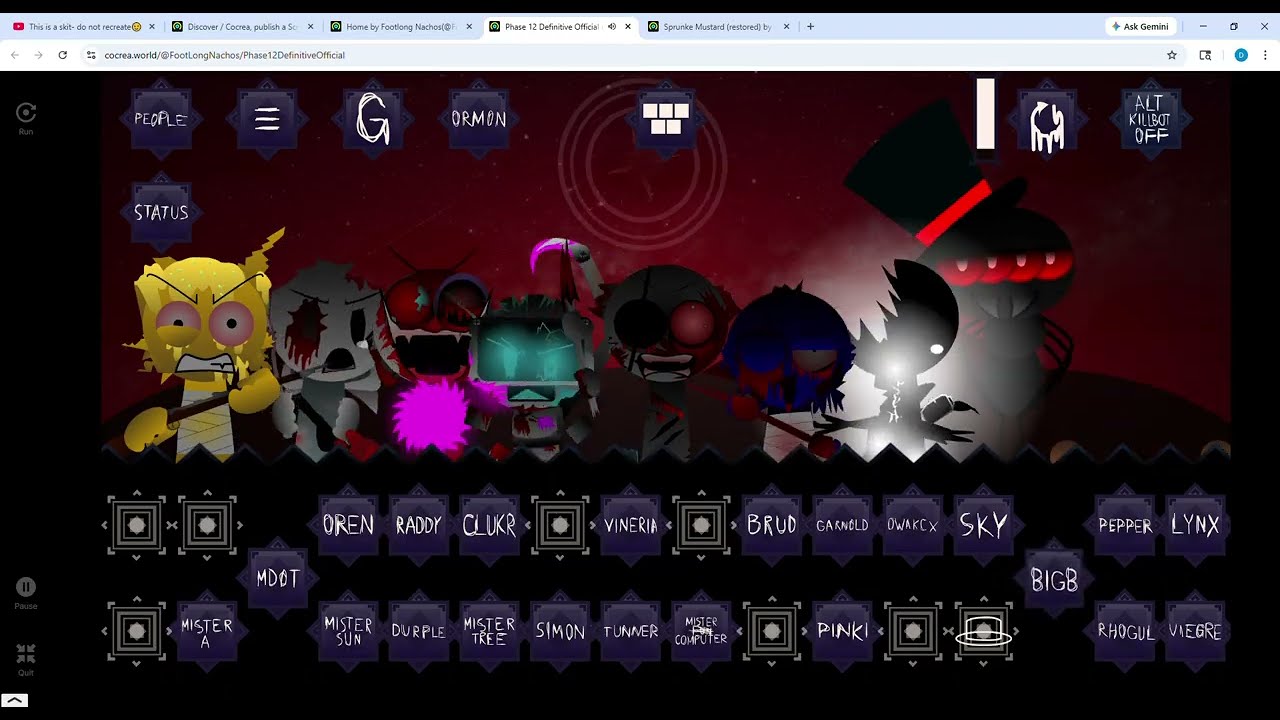Pick the GARNOLD character tile

point(842,525)
